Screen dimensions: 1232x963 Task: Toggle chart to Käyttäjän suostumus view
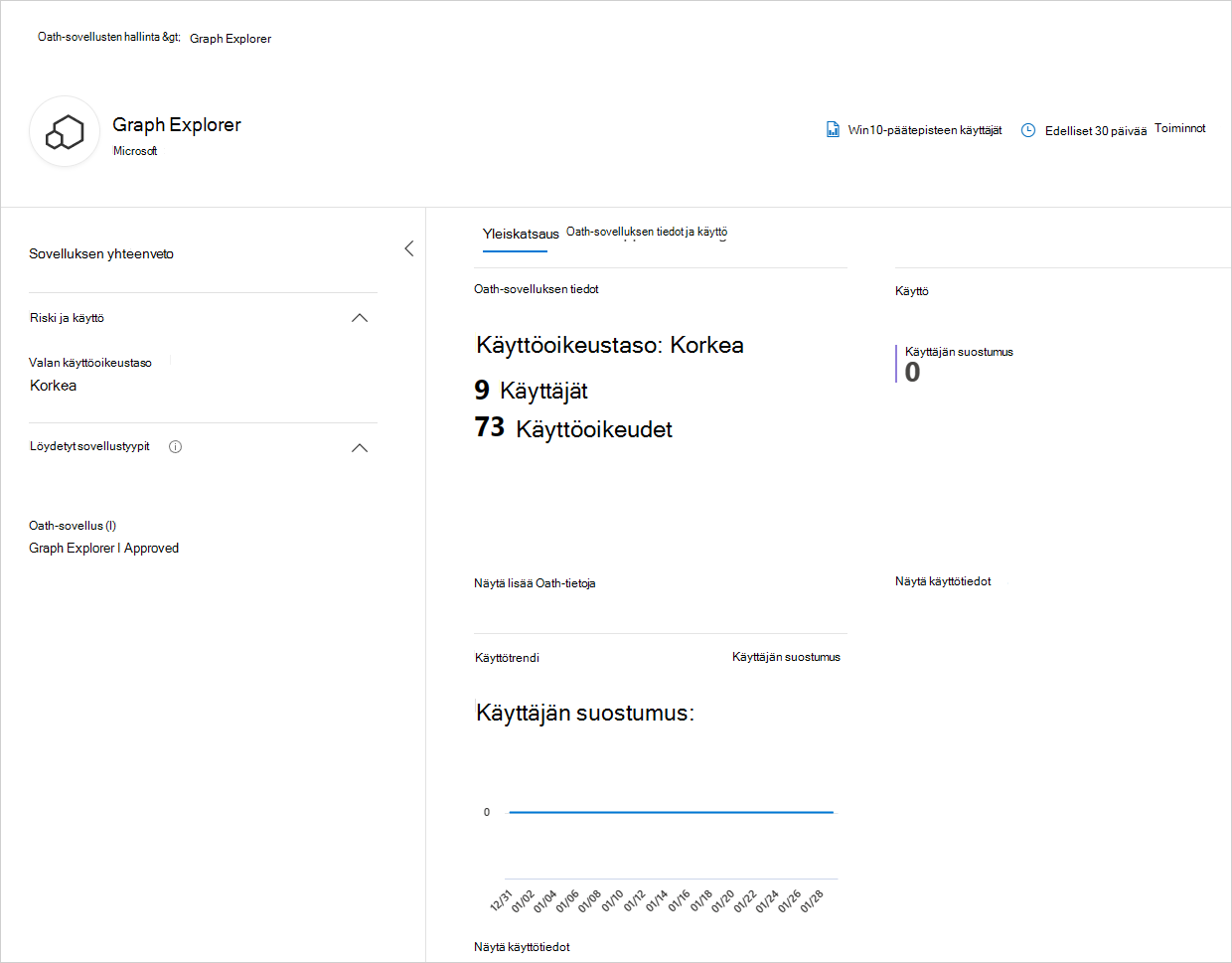point(786,656)
